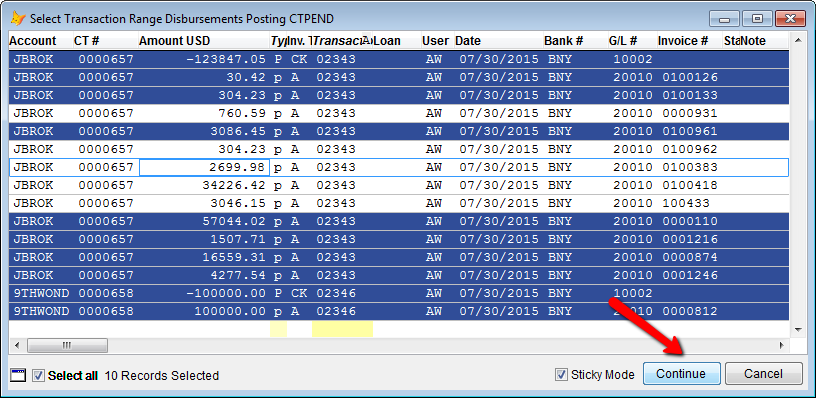
Task: Select the row with amount 760.59
Action: click(x=399, y=113)
